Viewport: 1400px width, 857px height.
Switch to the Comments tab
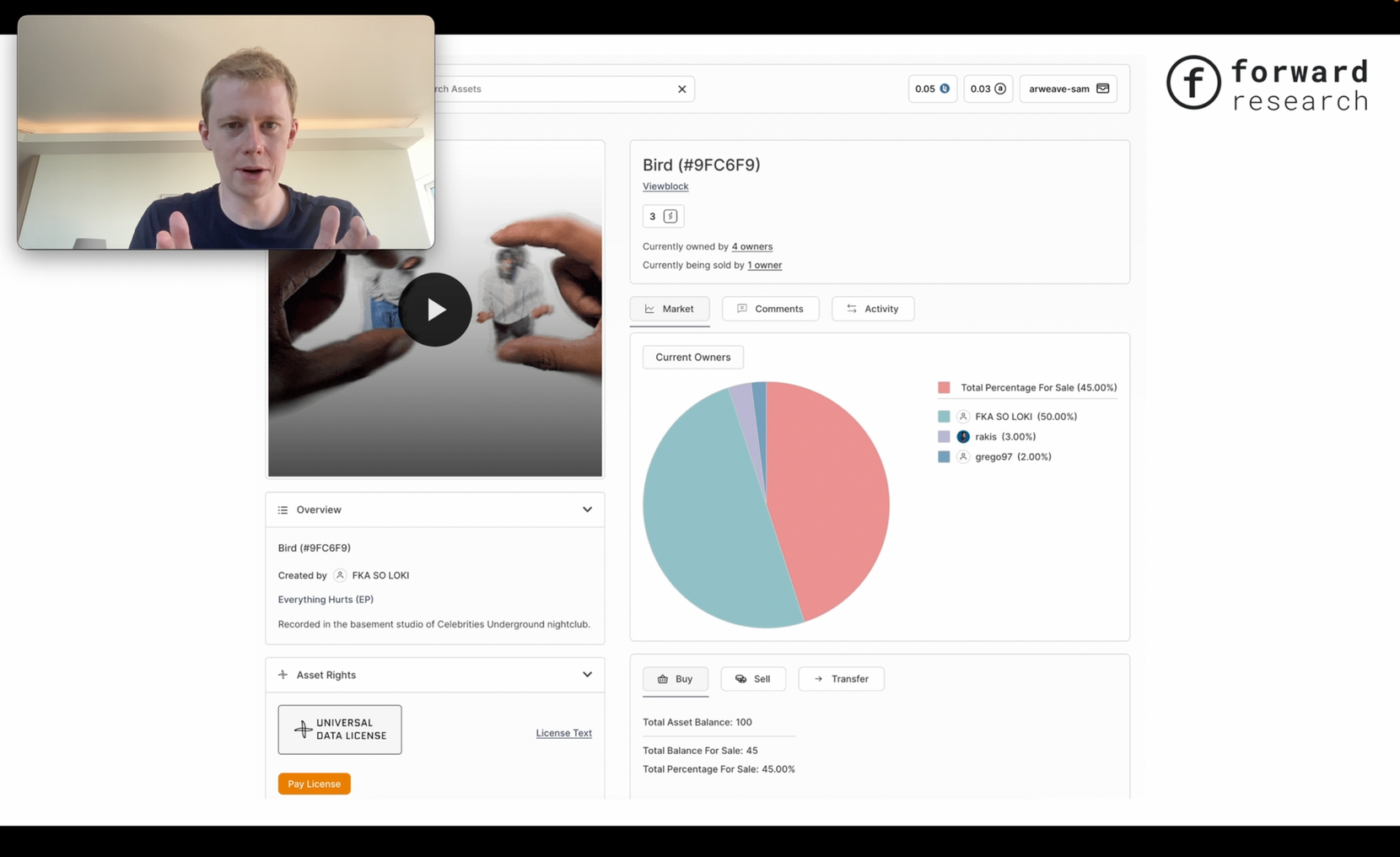click(770, 309)
